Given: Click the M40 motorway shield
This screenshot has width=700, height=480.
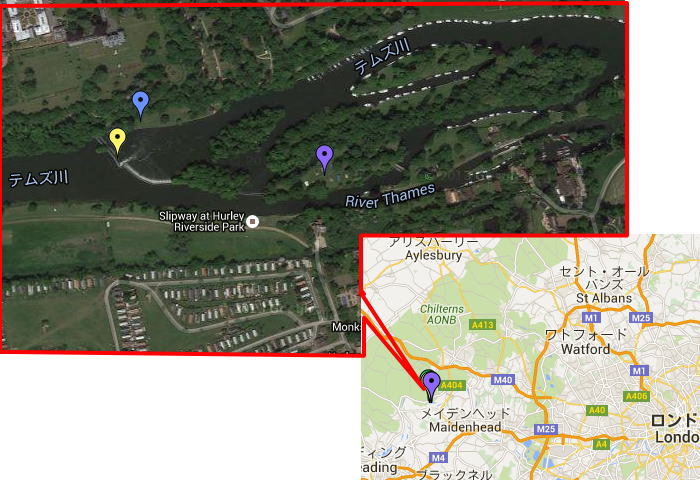Looking at the screenshot, I should [x=503, y=380].
